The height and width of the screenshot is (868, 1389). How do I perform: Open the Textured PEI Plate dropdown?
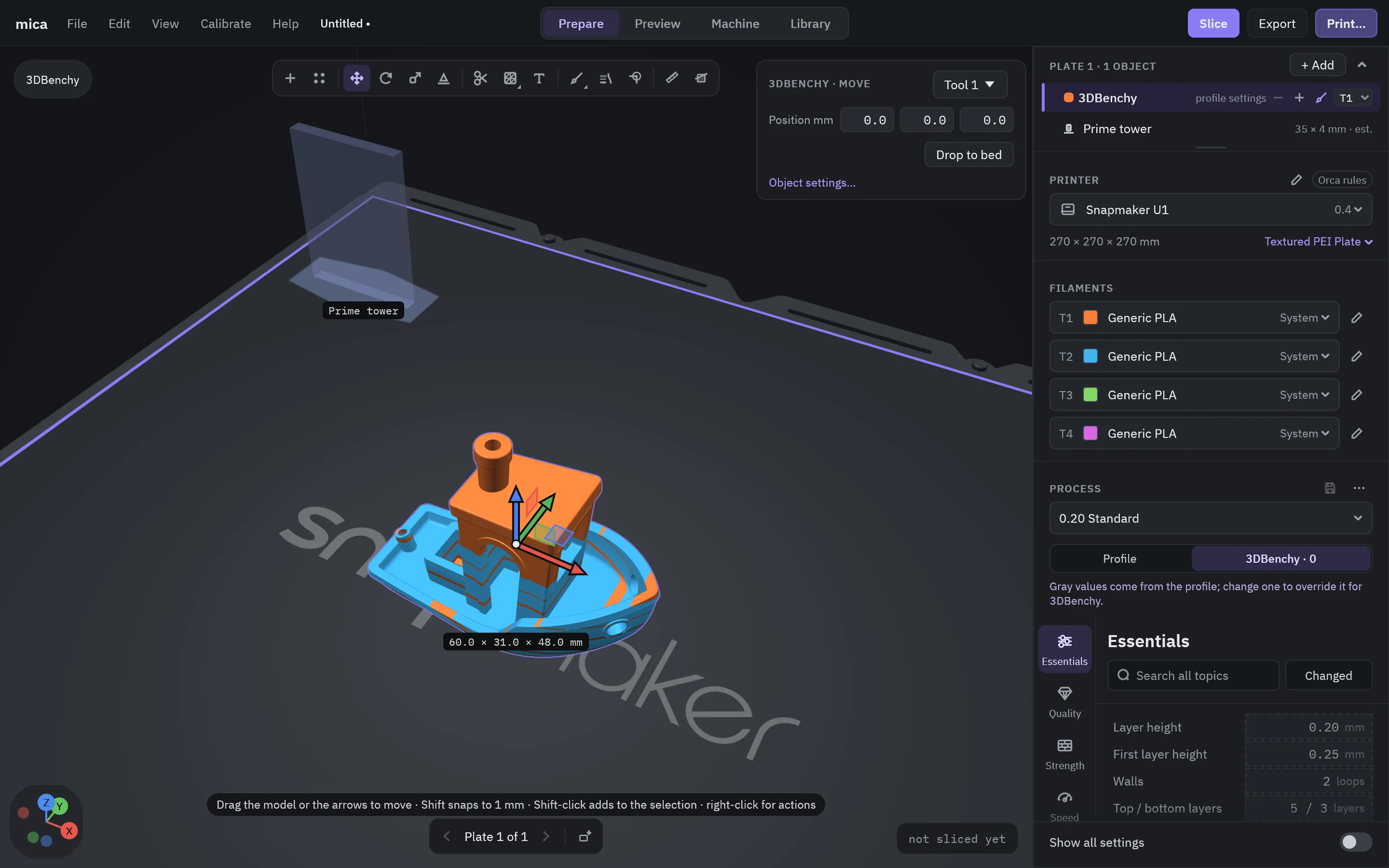[x=1318, y=242]
